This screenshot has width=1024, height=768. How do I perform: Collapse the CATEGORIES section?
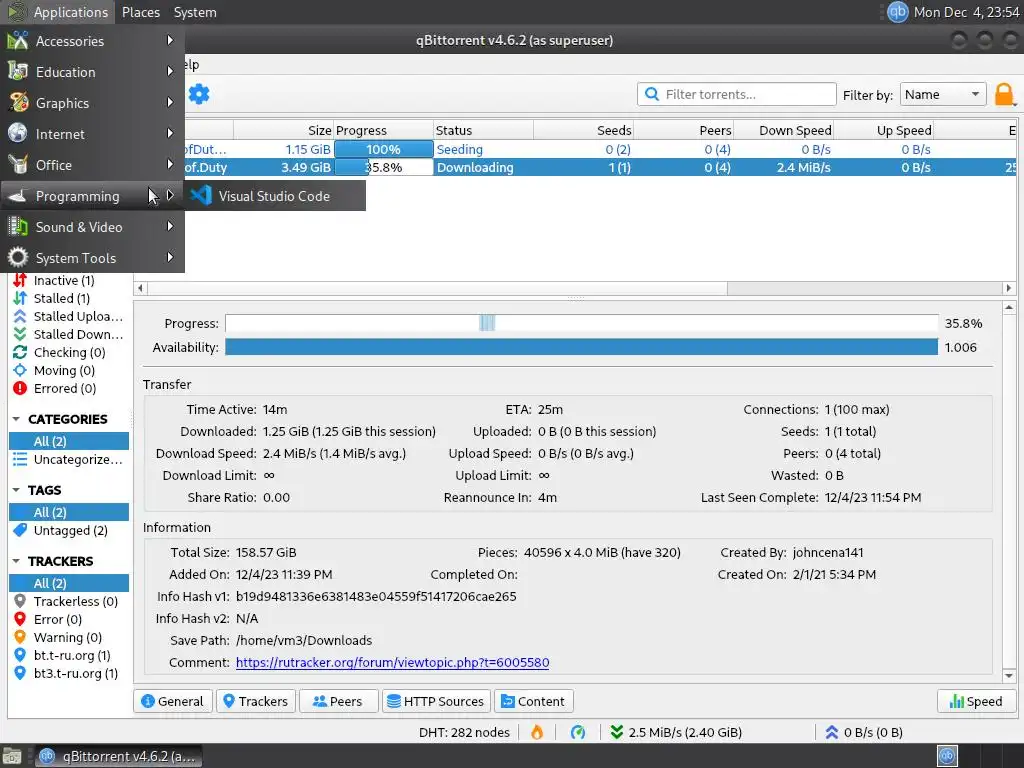tap(16, 419)
